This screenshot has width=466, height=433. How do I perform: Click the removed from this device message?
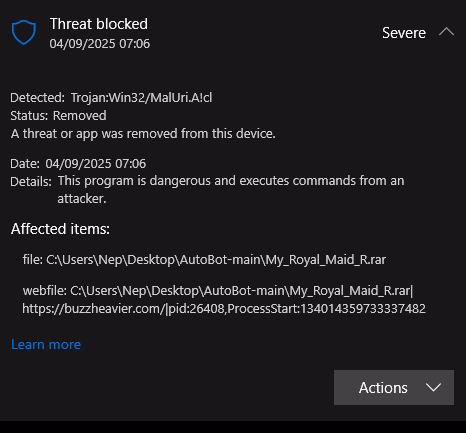pos(143,134)
